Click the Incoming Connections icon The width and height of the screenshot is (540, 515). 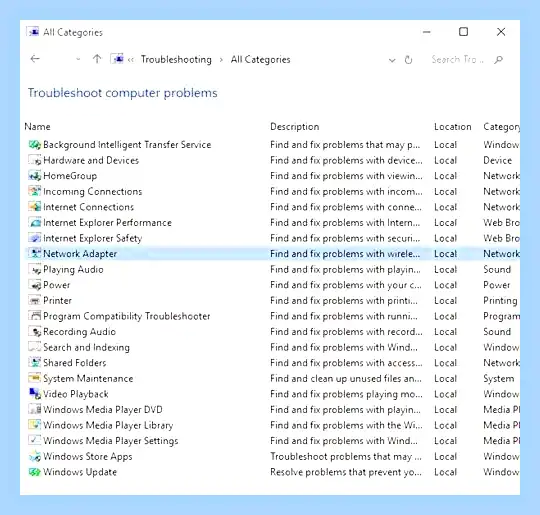click(35, 191)
